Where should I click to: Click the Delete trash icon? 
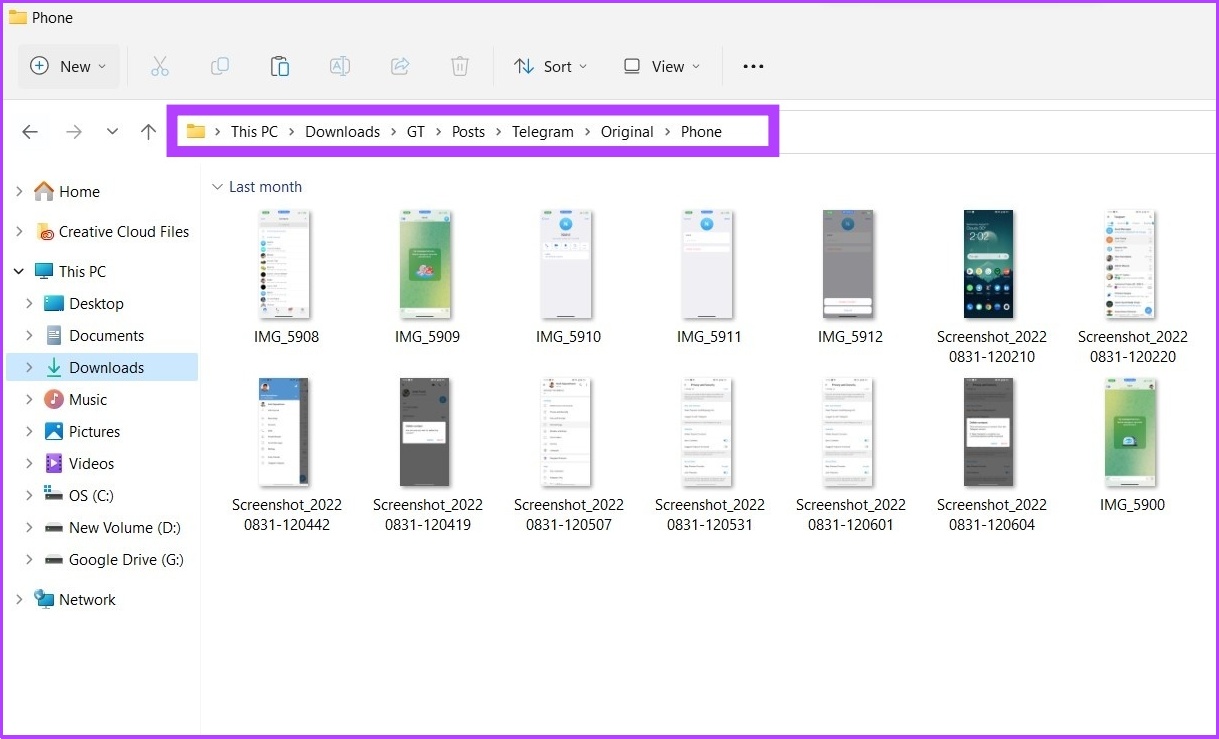pos(460,66)
